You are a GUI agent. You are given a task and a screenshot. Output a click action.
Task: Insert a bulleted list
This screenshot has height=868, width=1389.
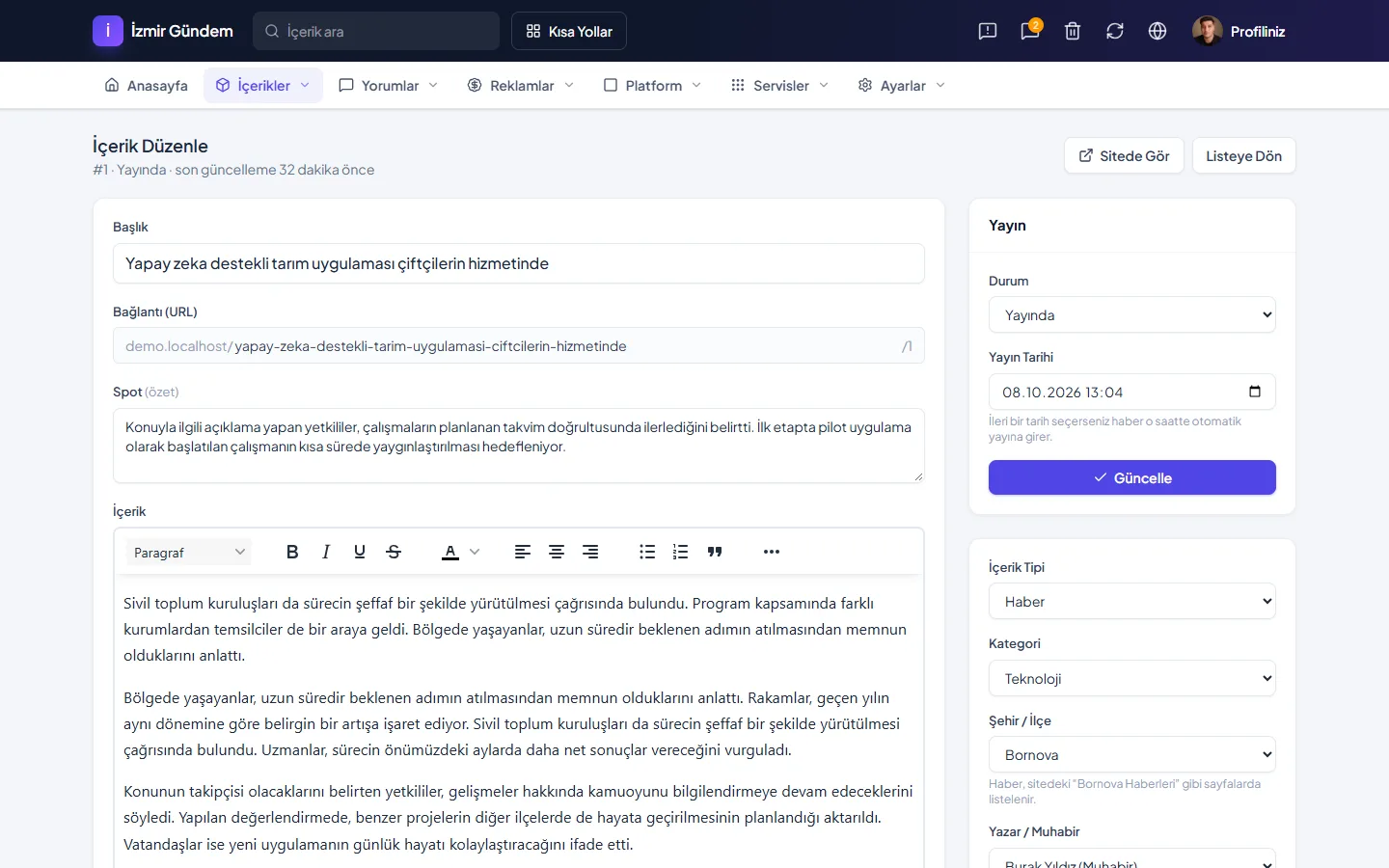point(647,552)
